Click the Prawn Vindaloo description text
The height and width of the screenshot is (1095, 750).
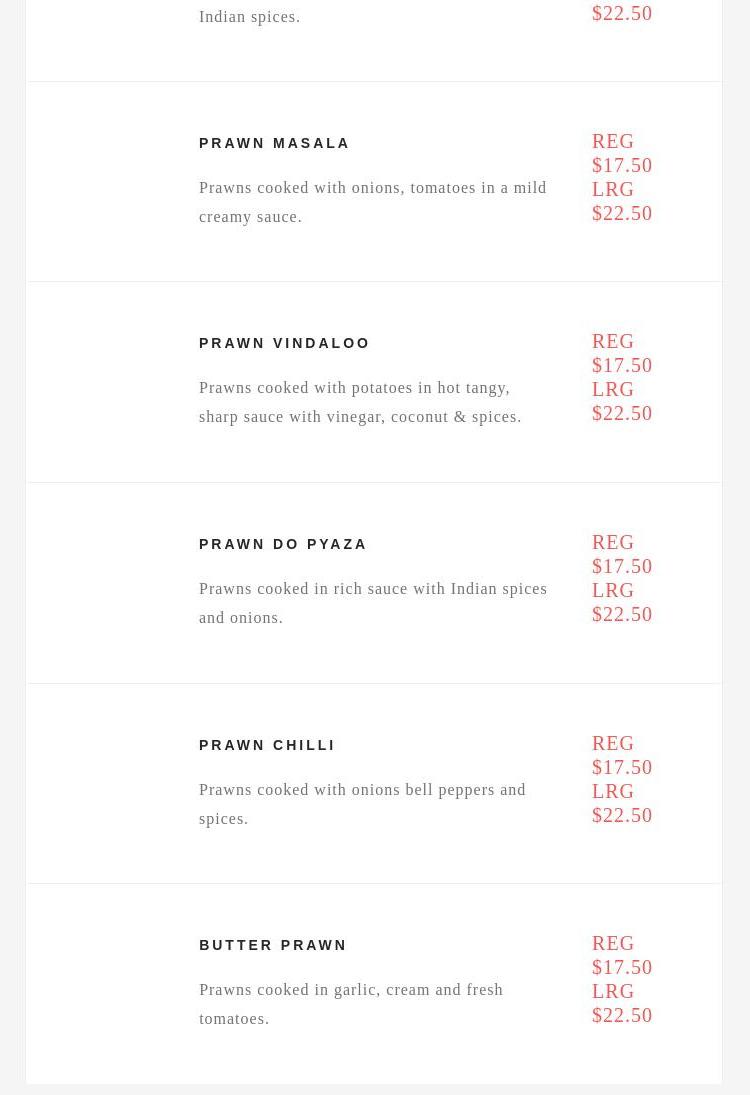(x=360, y=402)
